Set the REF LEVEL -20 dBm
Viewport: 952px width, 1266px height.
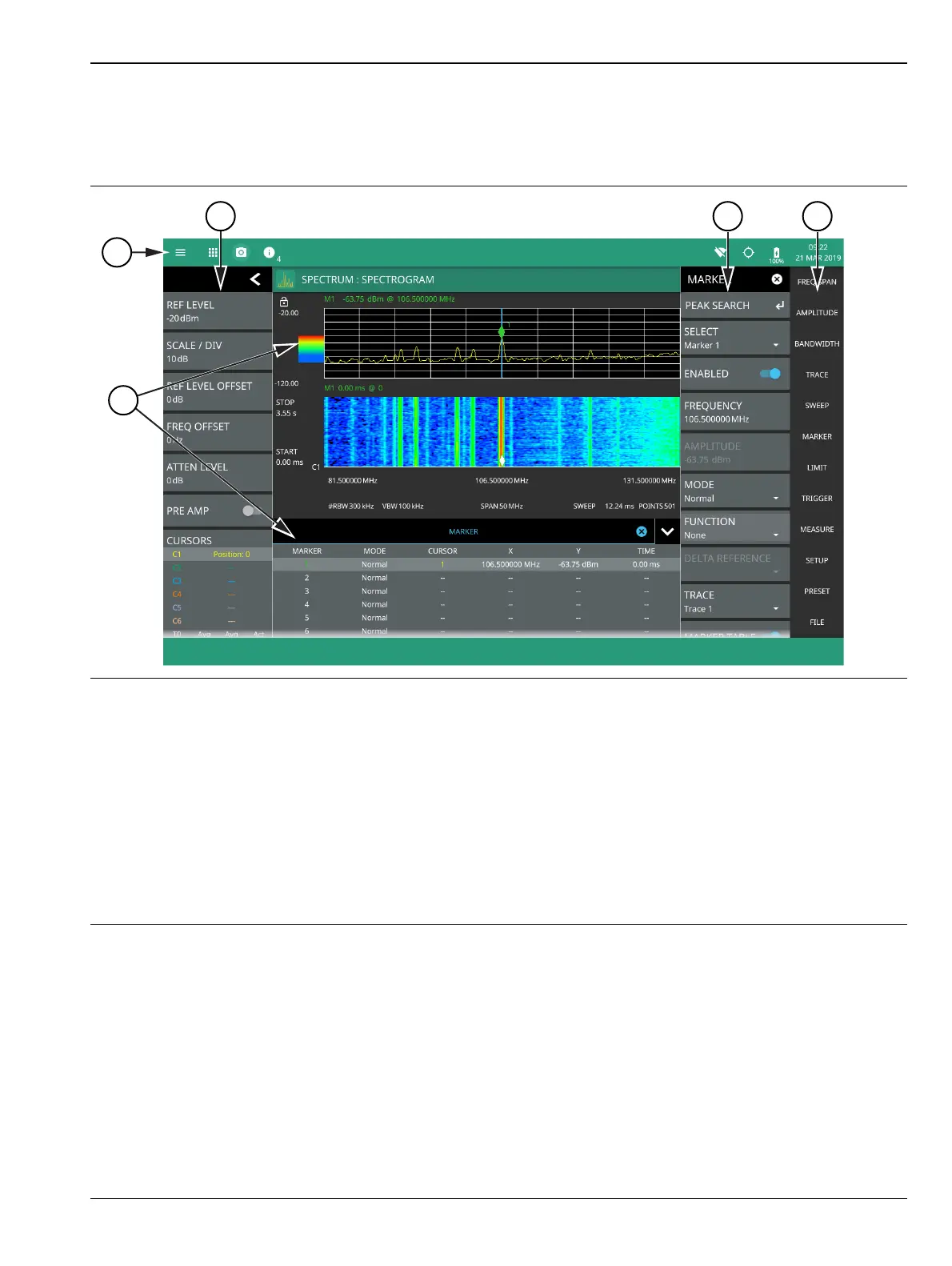click(218, 311)
